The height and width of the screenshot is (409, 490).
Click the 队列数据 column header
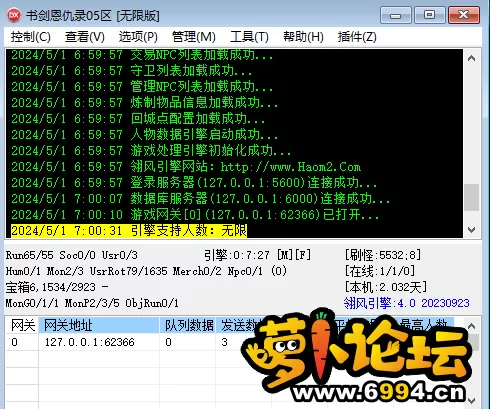coord(188,325)
